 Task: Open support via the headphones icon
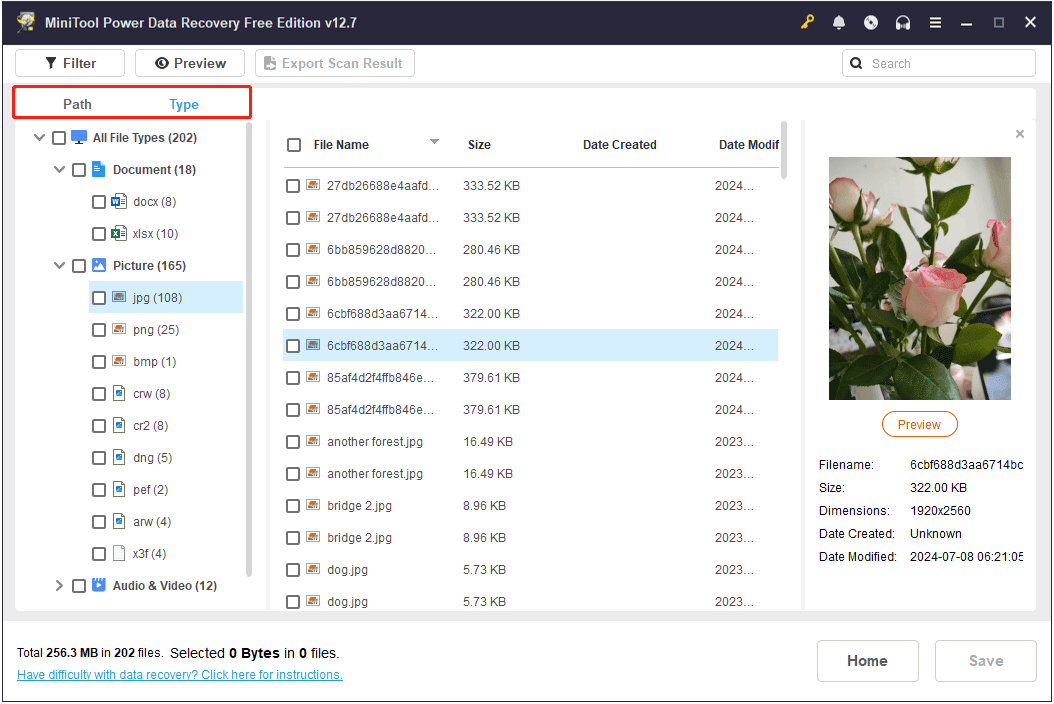click(903, 22)
